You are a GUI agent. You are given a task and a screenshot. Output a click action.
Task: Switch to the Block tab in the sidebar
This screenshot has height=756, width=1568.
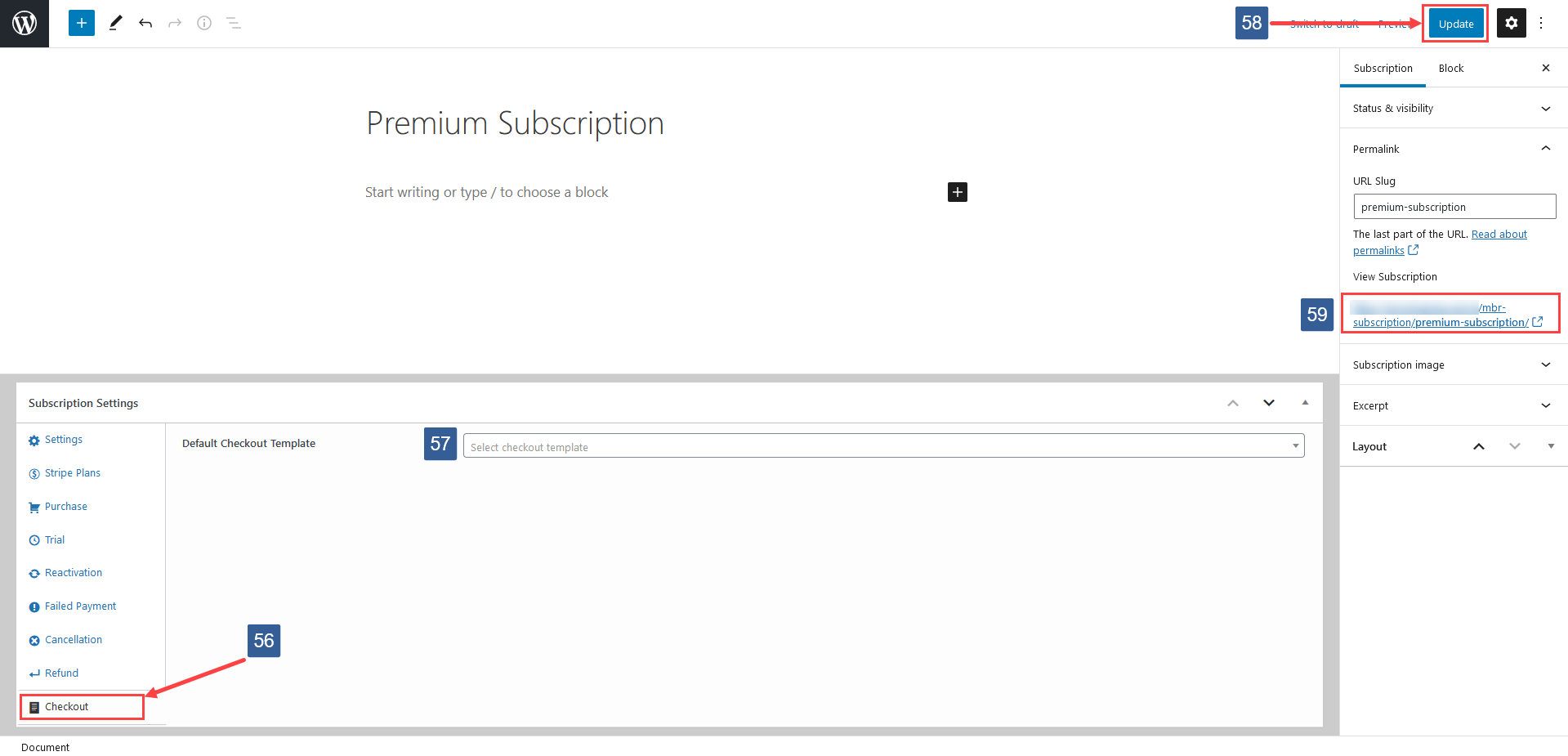coord(1450,68)
